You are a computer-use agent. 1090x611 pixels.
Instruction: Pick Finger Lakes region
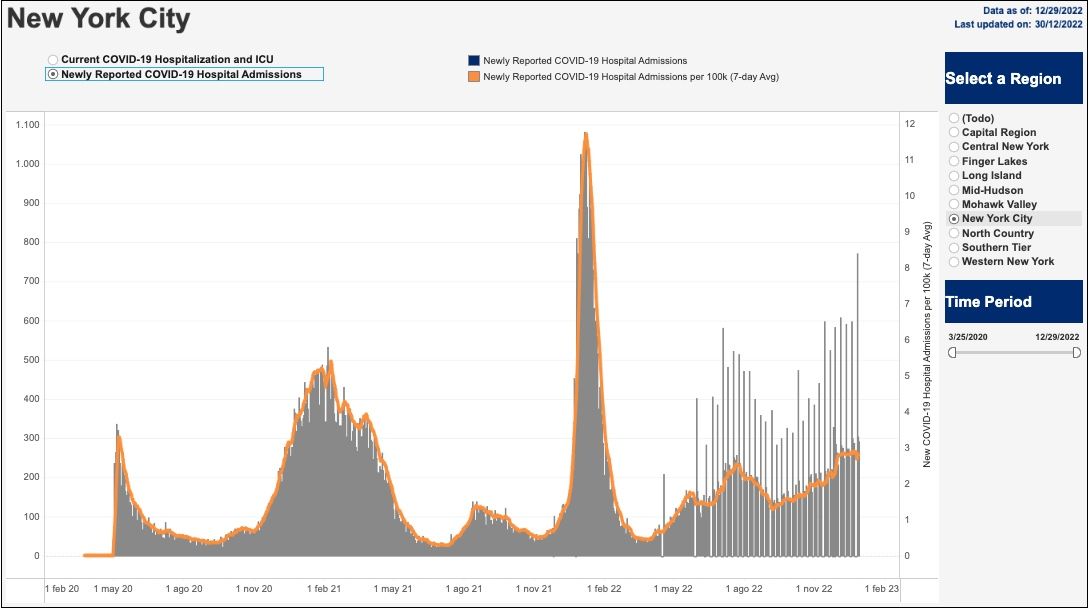[x=954, y=161]
